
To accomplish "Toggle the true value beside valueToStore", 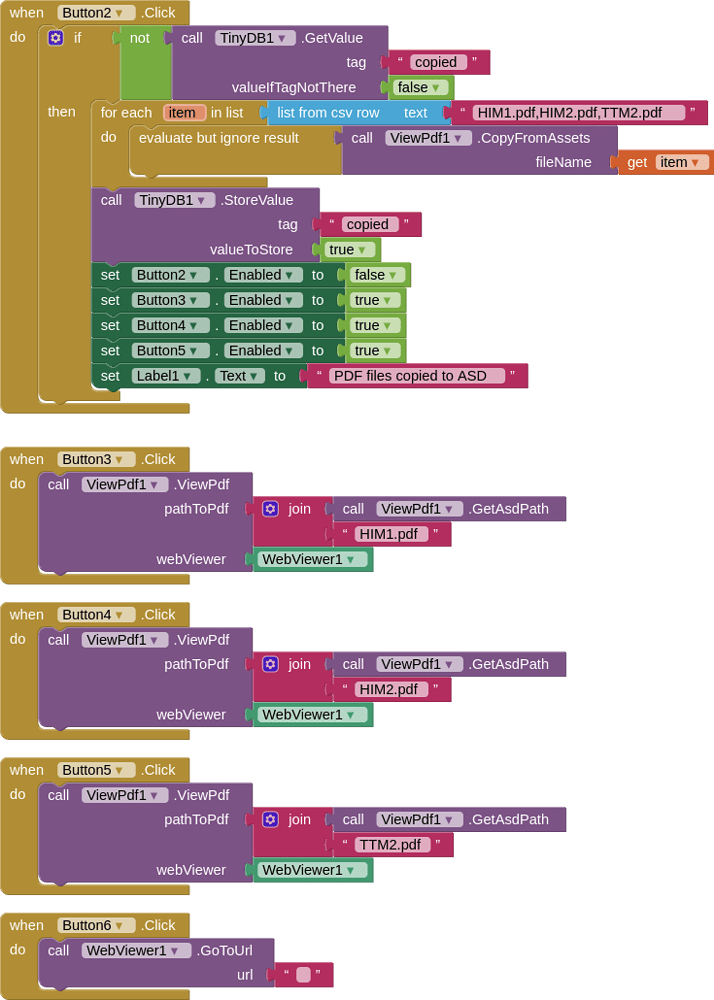I will tap(350, 250).
